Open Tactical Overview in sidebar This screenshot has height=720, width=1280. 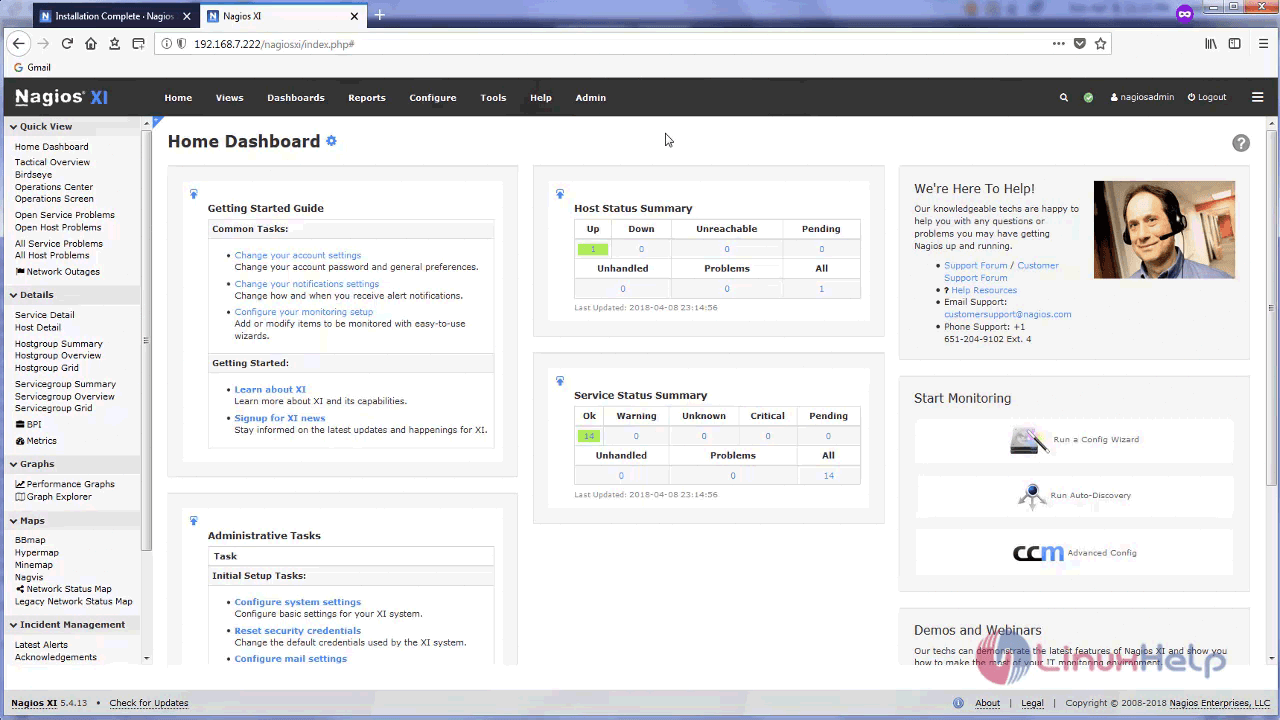[52, 162]
